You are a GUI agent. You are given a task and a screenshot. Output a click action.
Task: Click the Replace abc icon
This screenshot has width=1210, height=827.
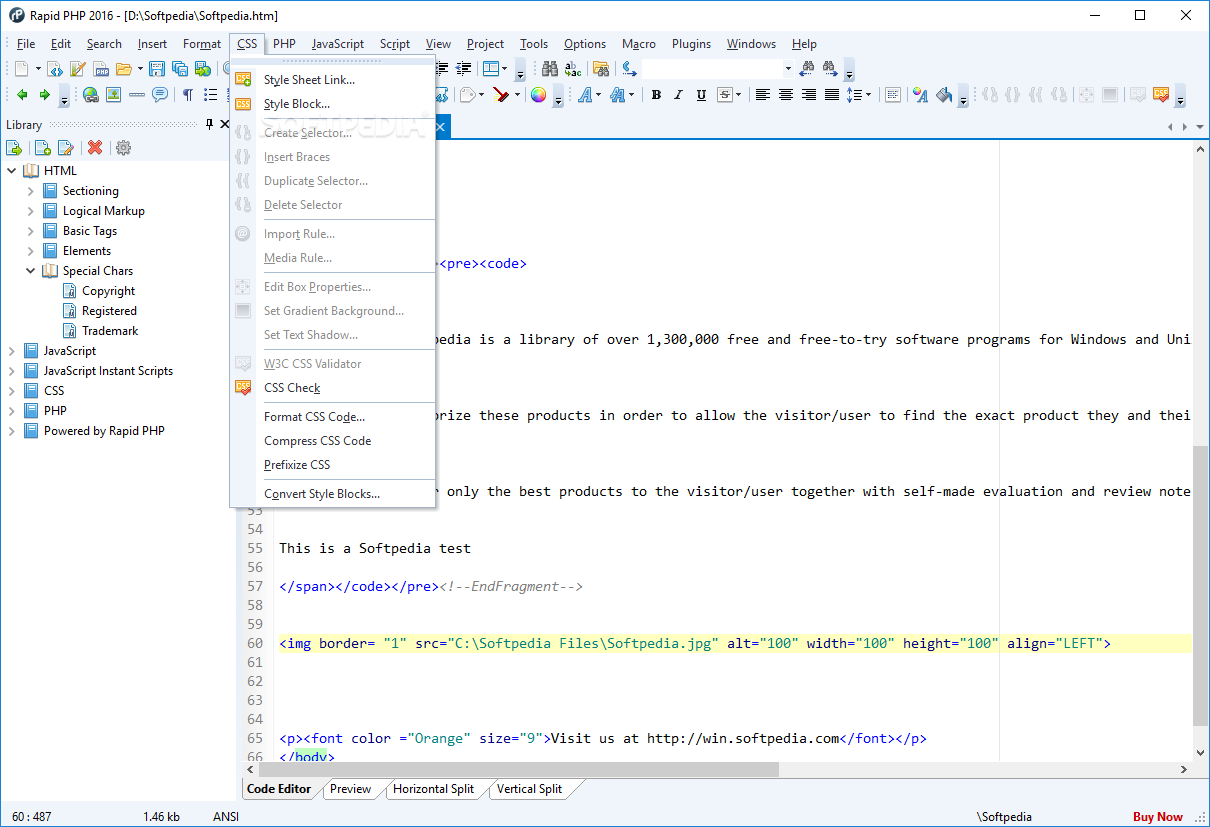(x=573, y=69)
